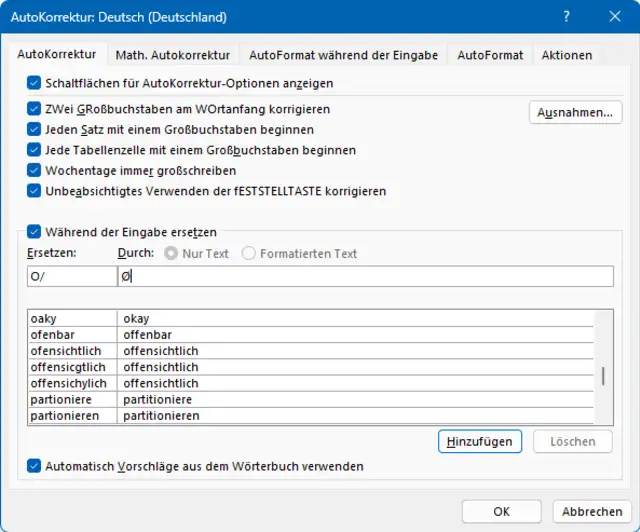640x532 pixels.
Task: Close the AutoKorrektur dialog window
Action: coord(612,17)
